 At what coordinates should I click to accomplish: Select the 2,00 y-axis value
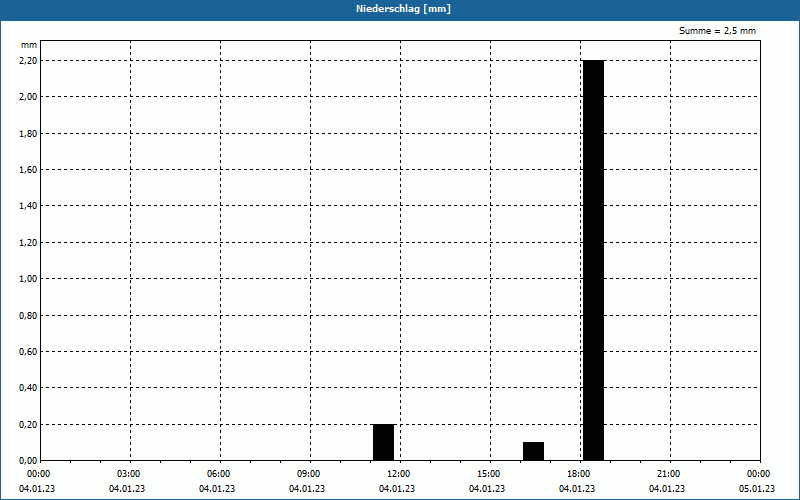[28, 97]
